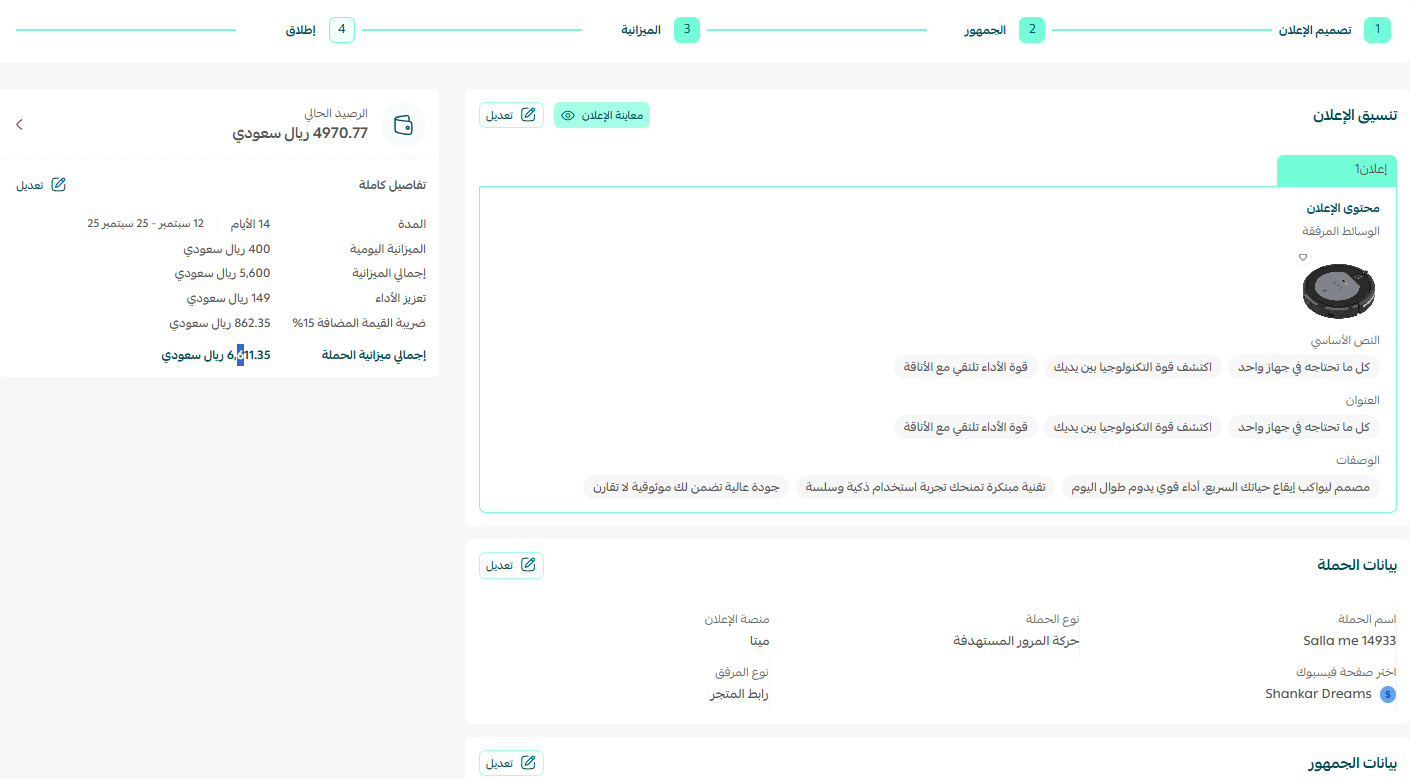The height and width of the screenshot is (779, 1410).
Task: Edit the ad format section
Action: click(x=511, y=115)
